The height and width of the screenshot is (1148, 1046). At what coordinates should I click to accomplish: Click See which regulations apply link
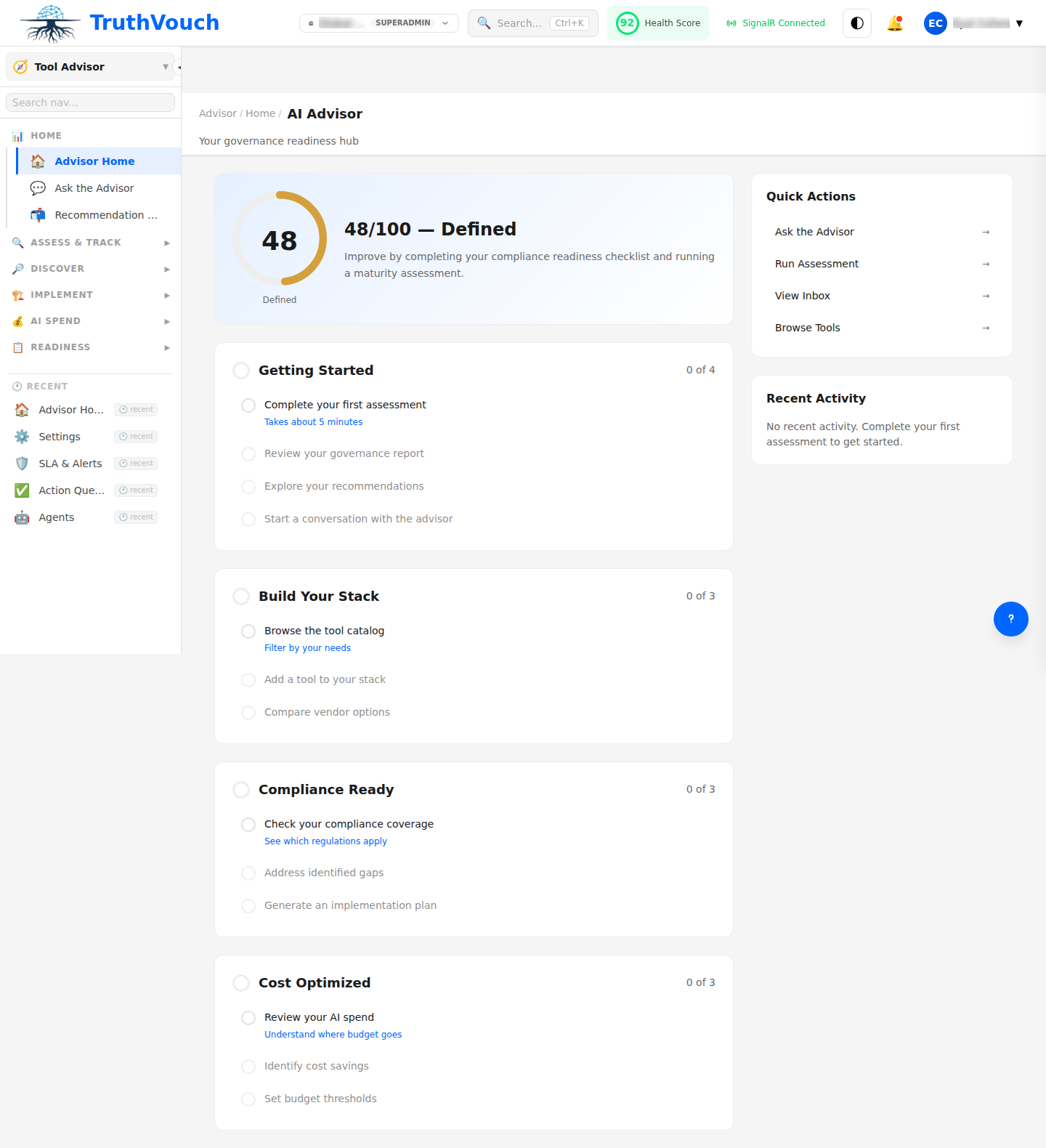tap(325, 841)
